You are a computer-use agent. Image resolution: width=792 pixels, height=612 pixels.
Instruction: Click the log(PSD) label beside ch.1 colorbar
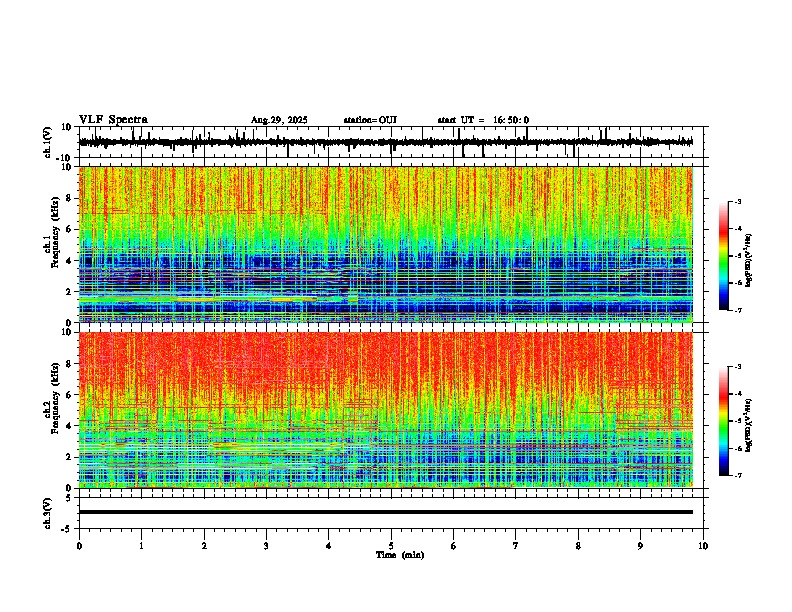coord(749,261)
